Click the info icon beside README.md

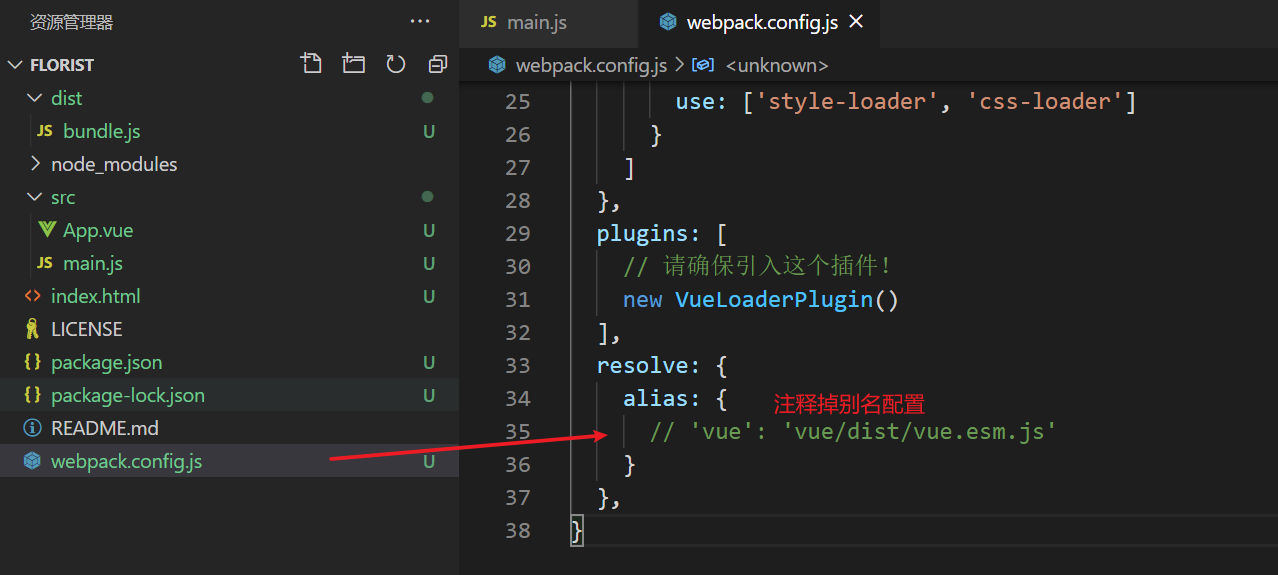[32, 428]
